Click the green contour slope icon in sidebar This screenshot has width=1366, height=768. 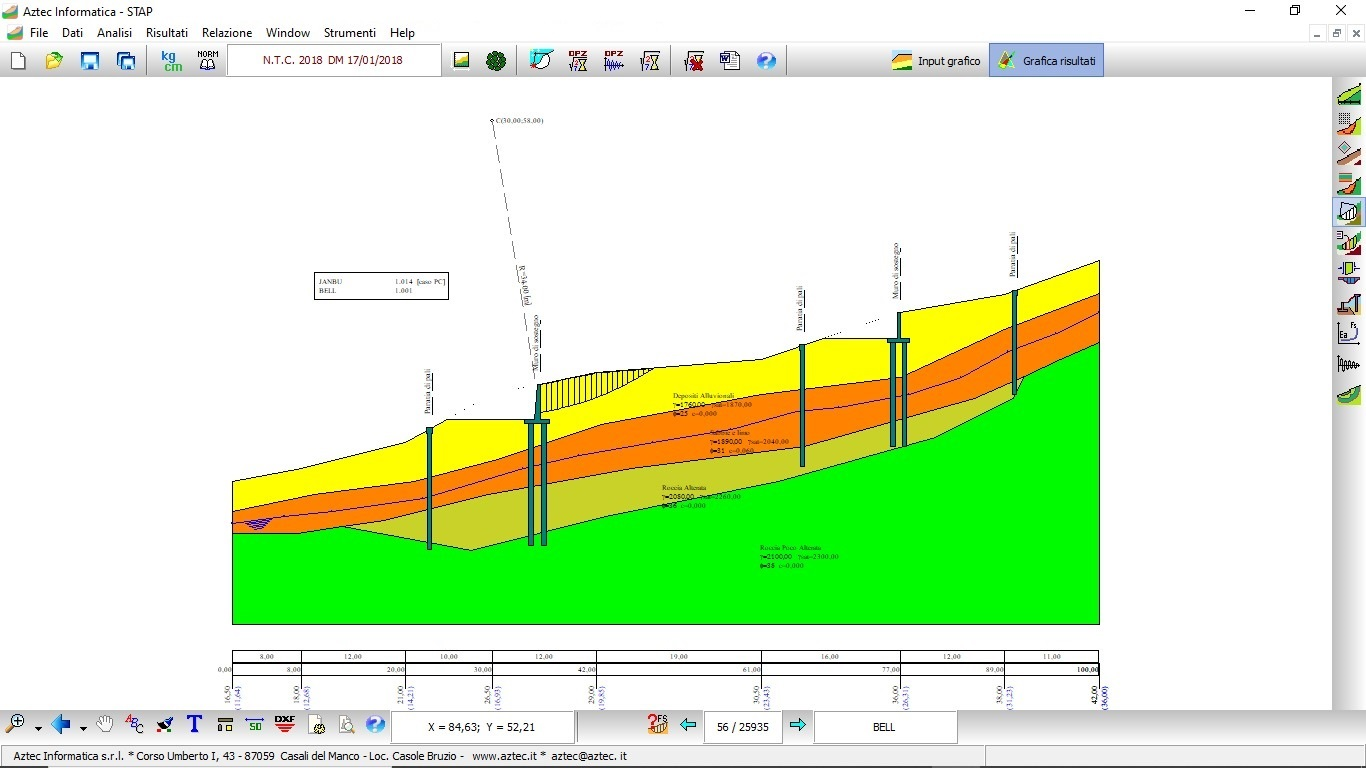coord(1349,395)
